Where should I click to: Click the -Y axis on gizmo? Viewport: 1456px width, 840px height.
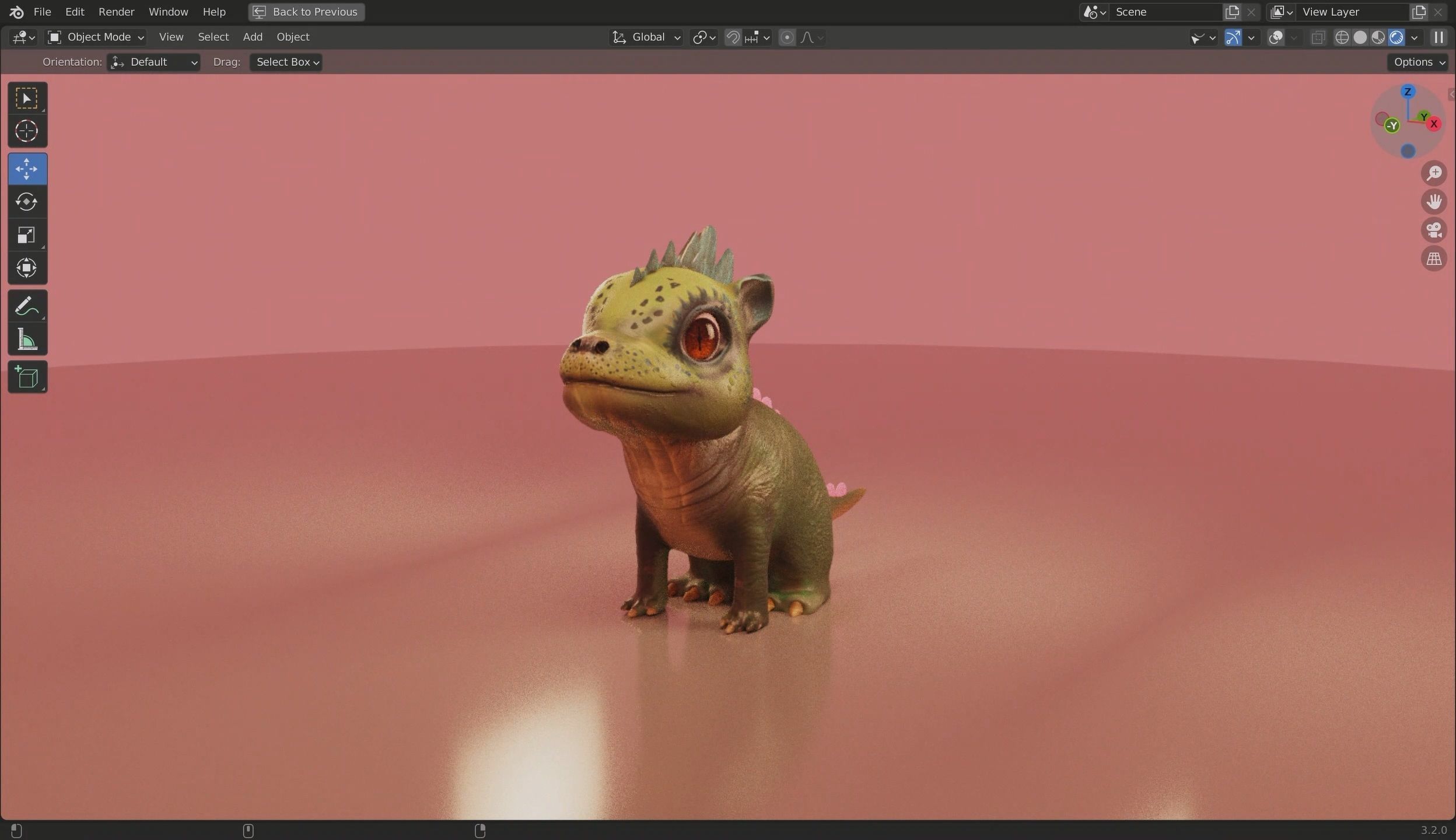pos(1392,125)
